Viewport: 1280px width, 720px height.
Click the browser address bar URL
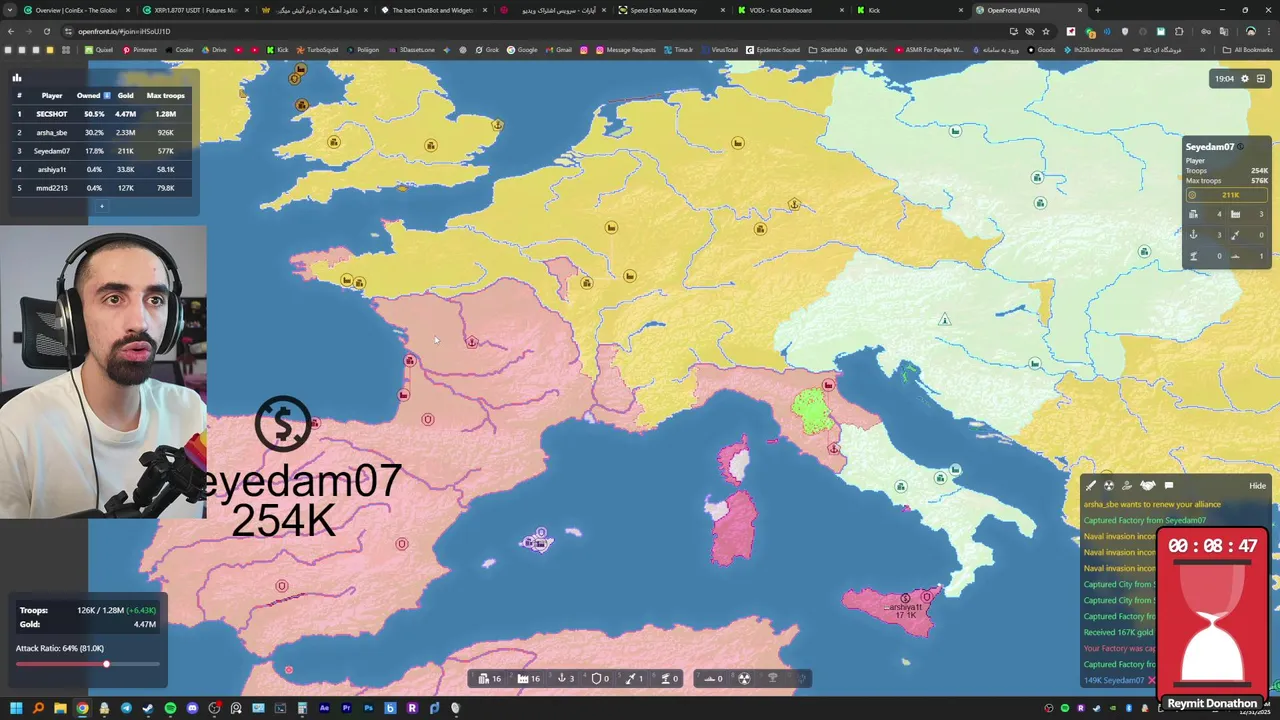click(x=124, y=31)
